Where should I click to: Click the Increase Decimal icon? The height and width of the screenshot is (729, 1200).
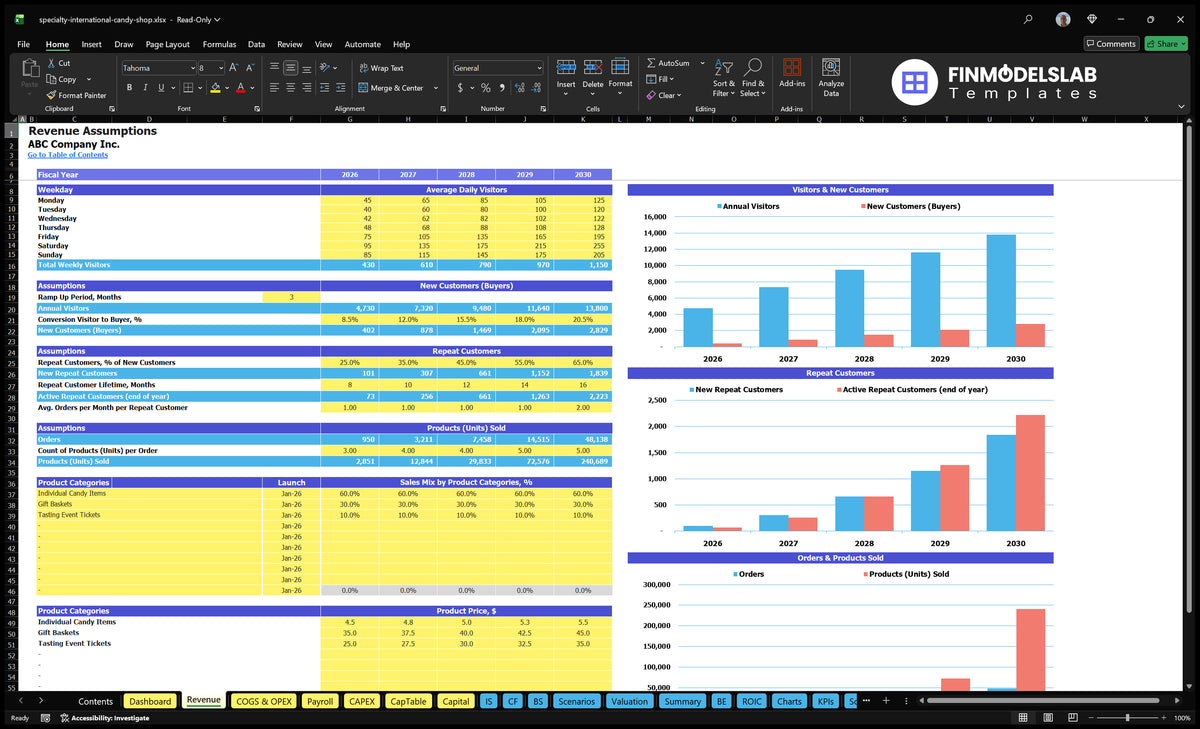[x=518, y=88]
